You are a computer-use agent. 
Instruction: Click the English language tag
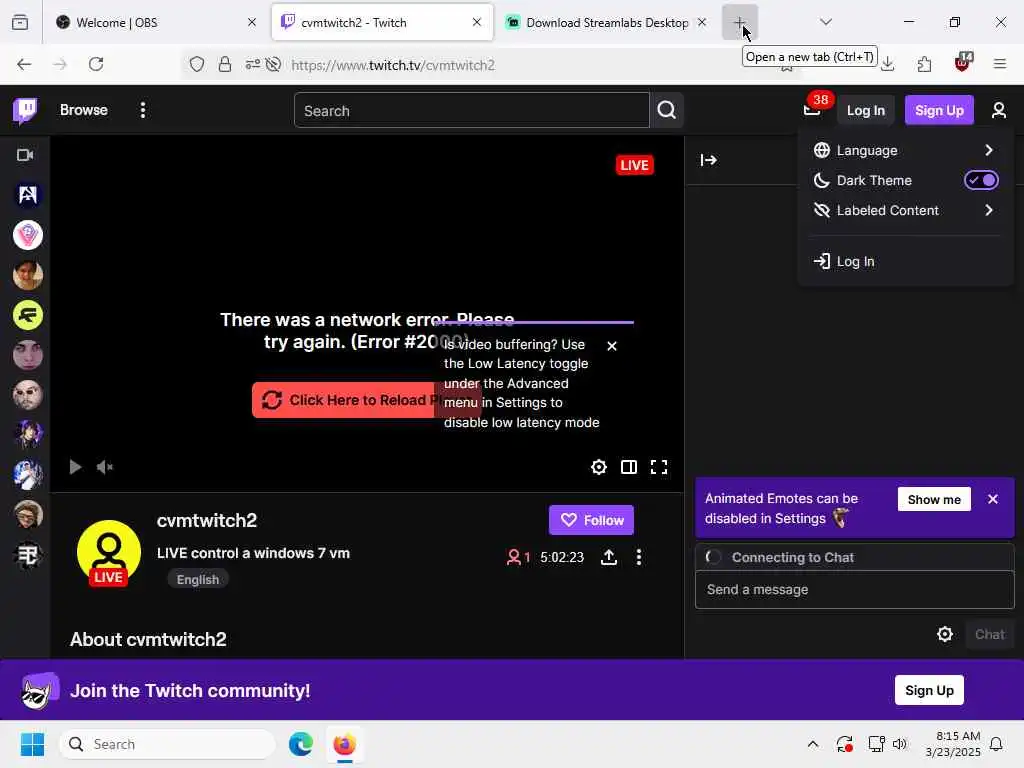[x=198, y=579]
